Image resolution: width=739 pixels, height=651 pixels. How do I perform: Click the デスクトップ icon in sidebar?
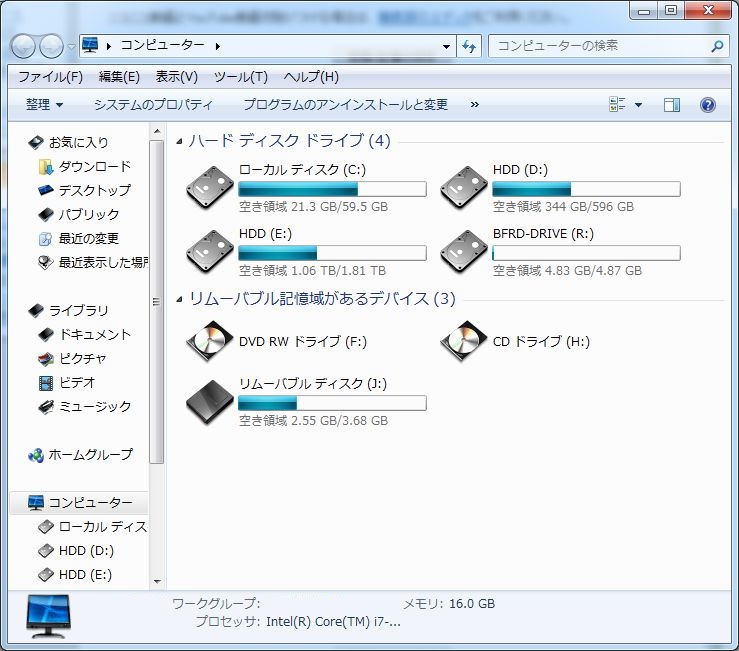(x=46, y=190)
